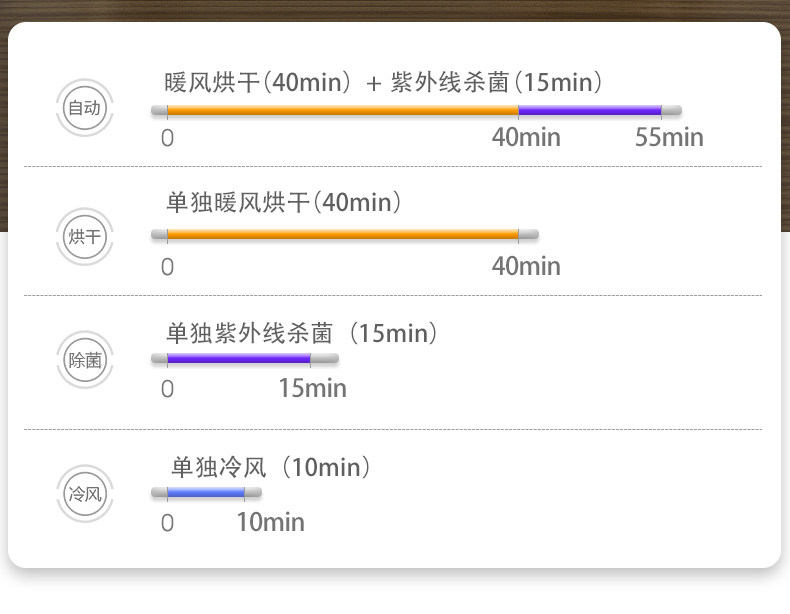790x614 pixels.
Task: Click the 单独紫外线杀菌 (15min) heading
Action: [x=302, y=333]
